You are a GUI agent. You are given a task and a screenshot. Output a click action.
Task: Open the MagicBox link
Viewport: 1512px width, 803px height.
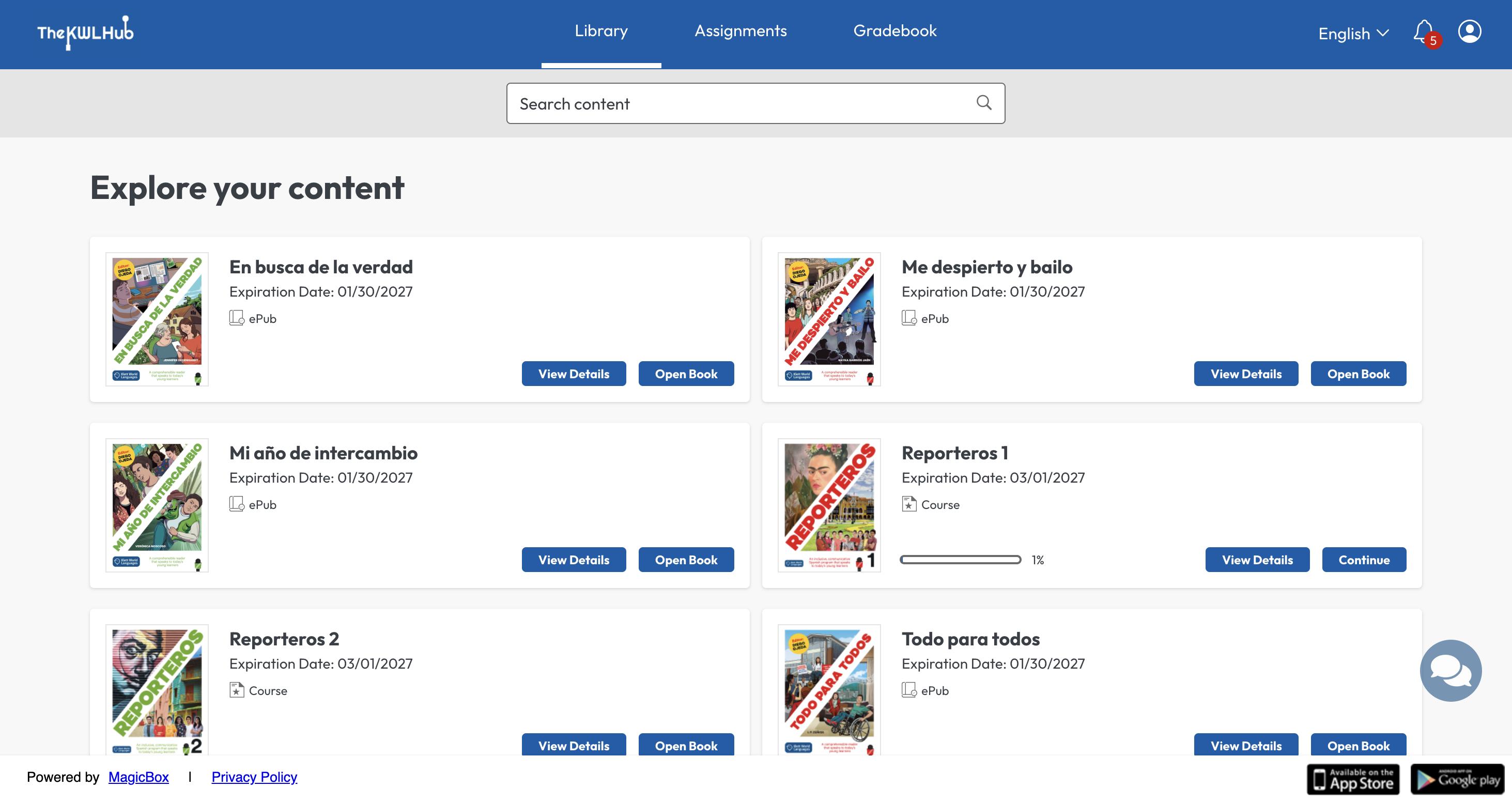138,777
